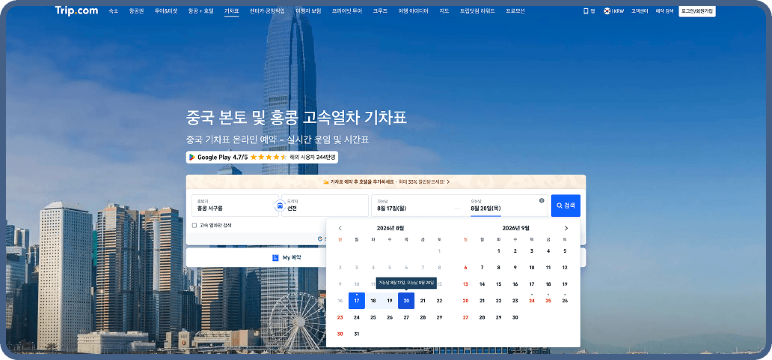
Task: Select August 27 in the calendar
Action: [406, 317]
